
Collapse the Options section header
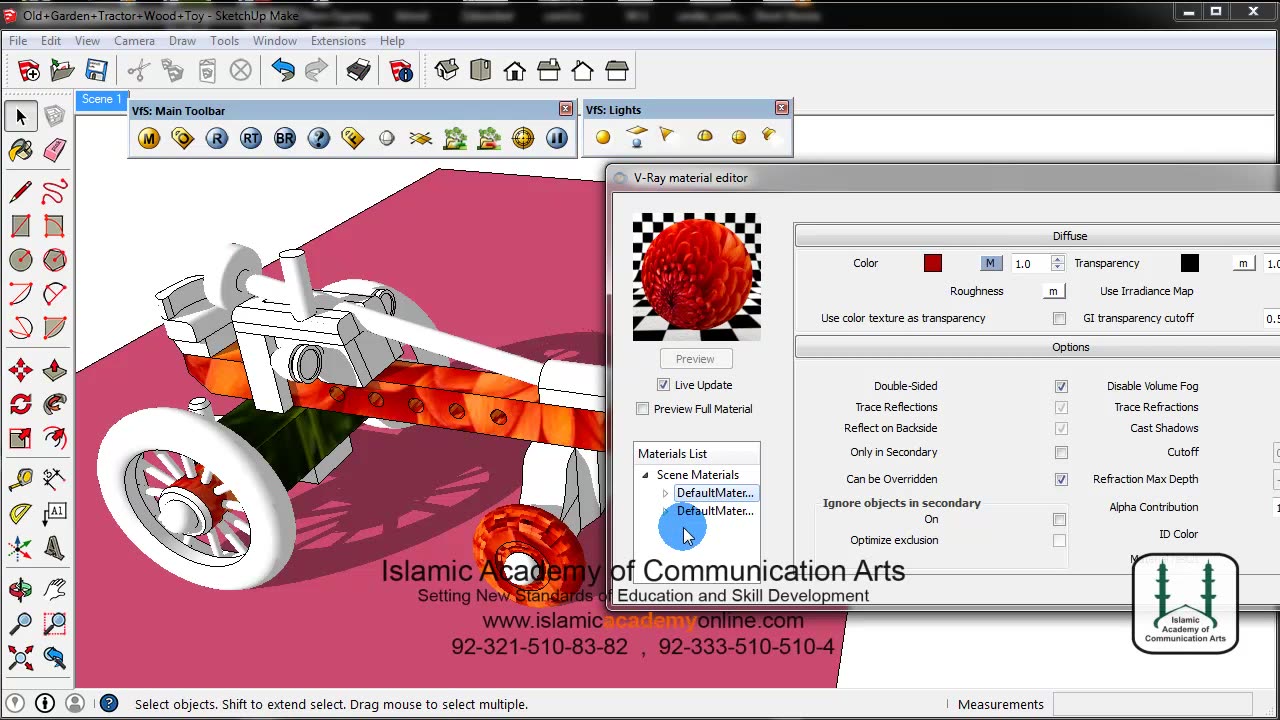point(1037,347)
